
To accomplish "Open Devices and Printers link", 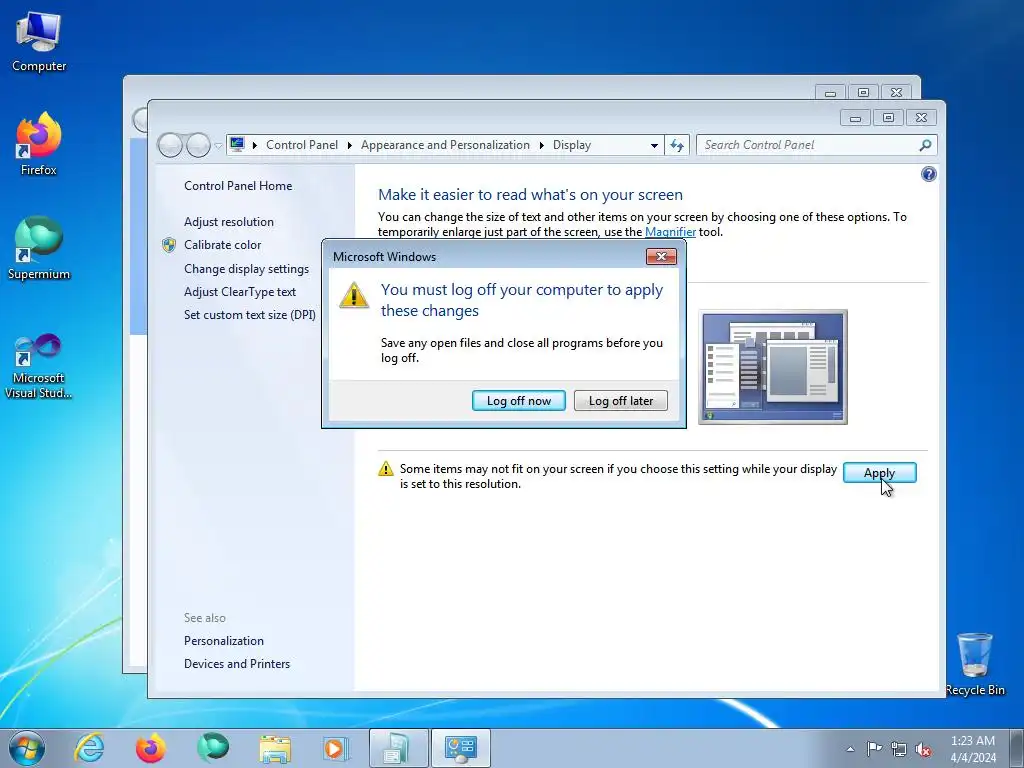I will pyautogui.click(x=236, y=664).
